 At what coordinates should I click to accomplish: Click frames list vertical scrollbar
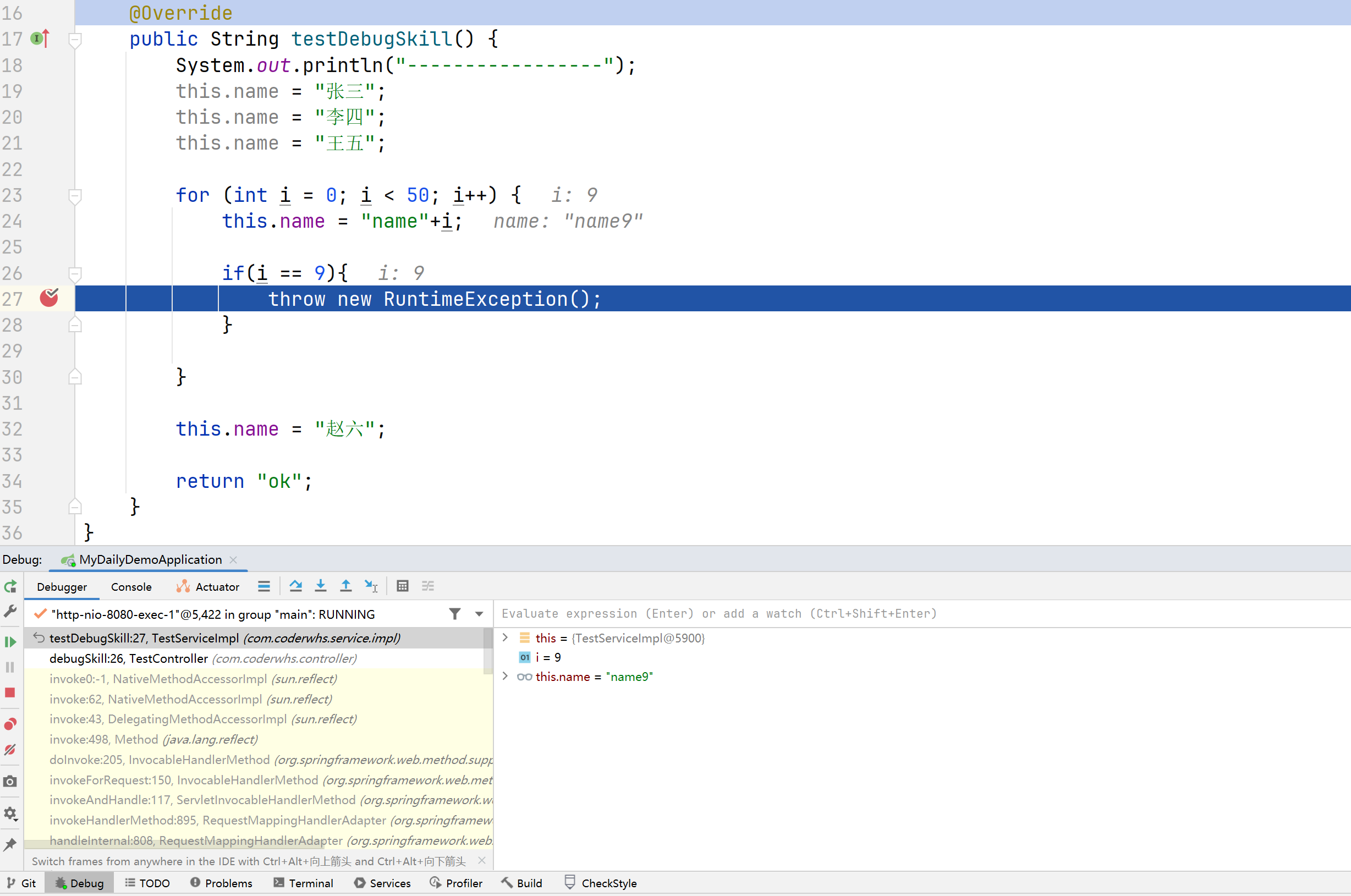[x=488, y=650]
